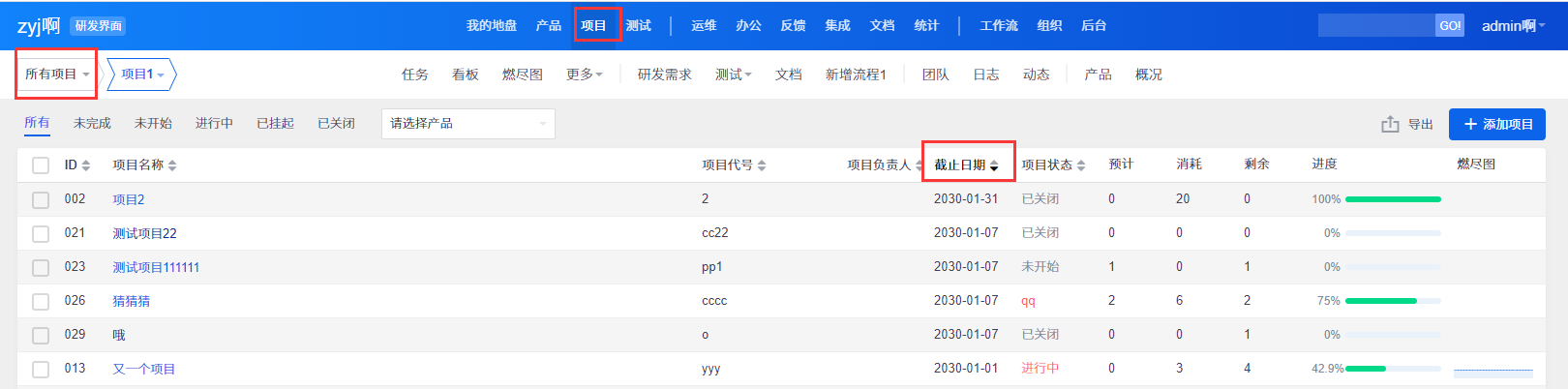Click sort arrows beside 项目名称 header

click(172, 165)
